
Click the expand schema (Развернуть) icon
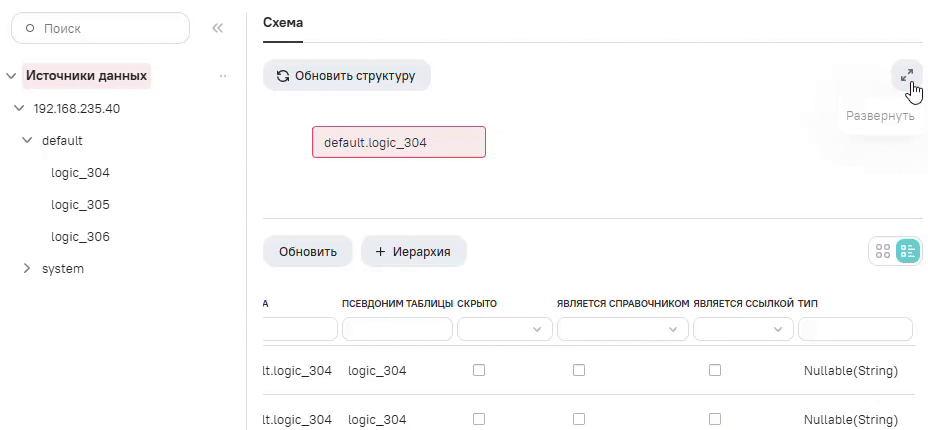coord(907,75)
